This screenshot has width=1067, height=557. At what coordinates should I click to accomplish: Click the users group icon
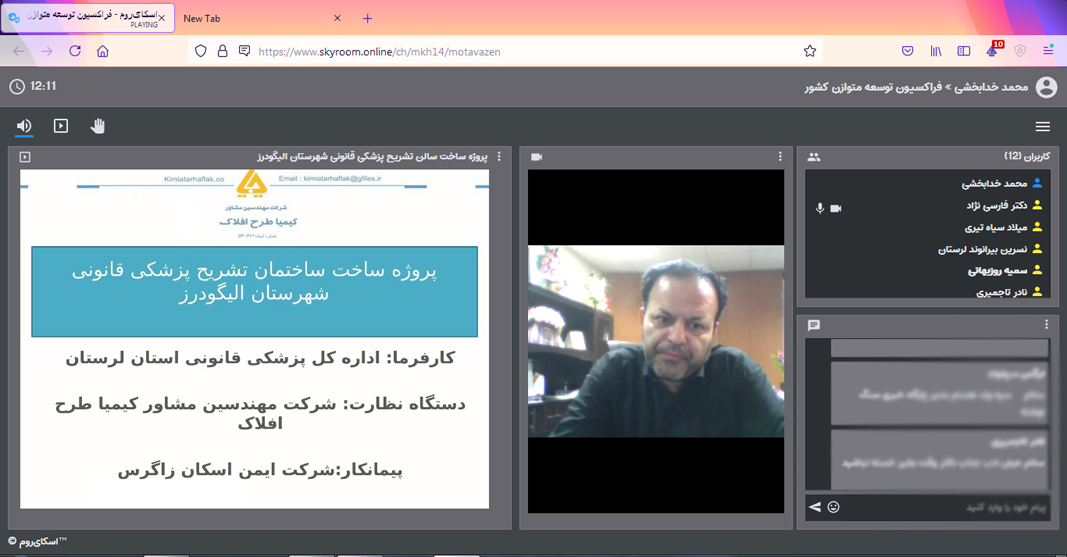click(x=814, y=157)
